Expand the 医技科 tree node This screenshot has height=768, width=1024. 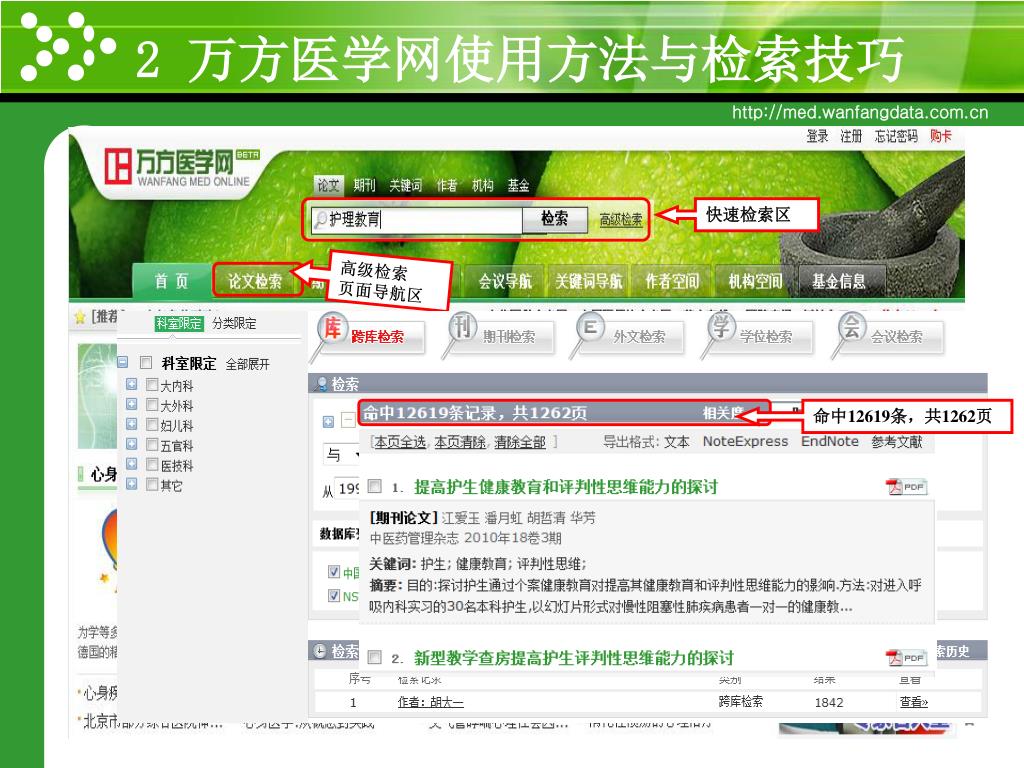[131, 464]
